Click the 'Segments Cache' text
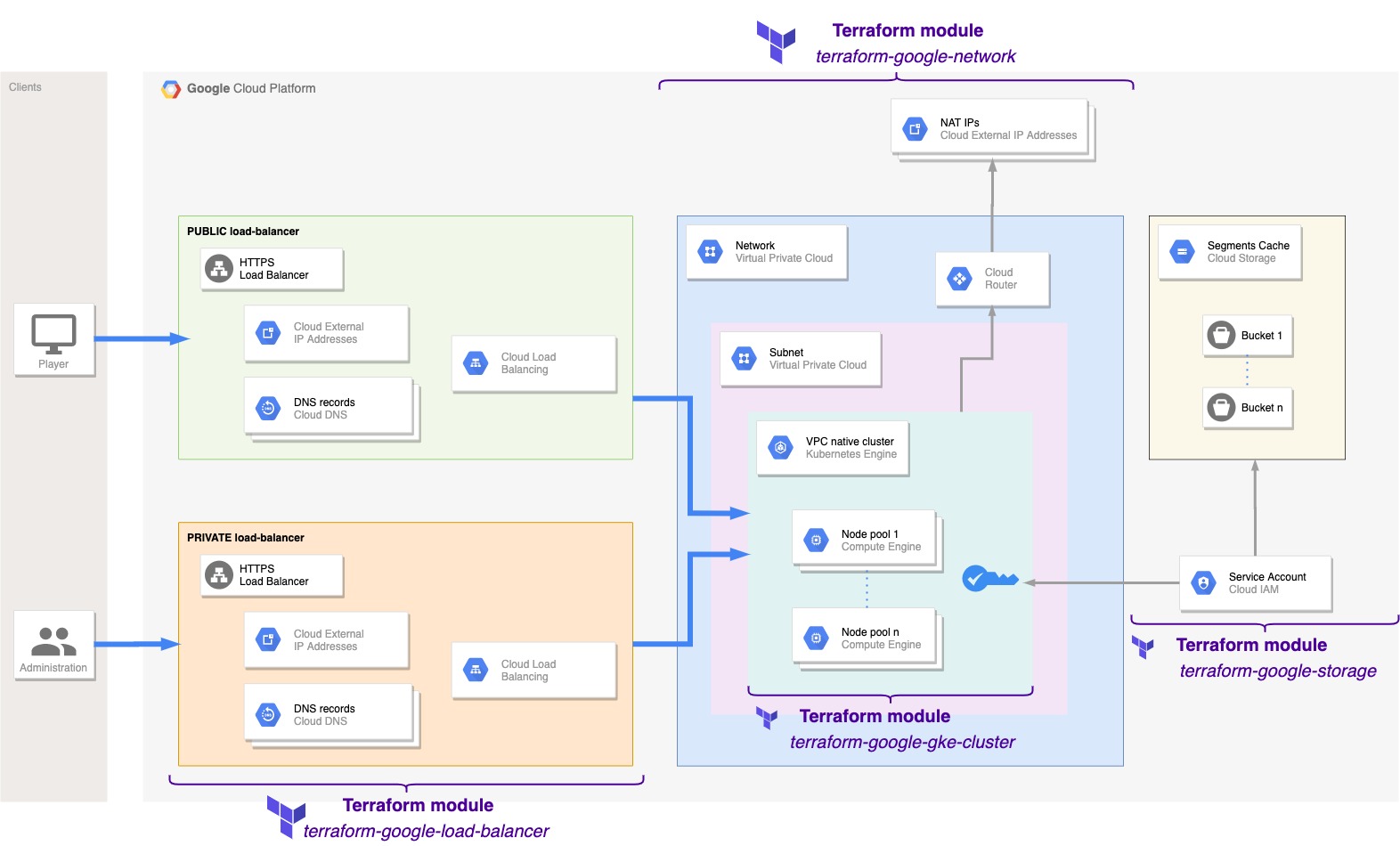 click(1249, 246)
